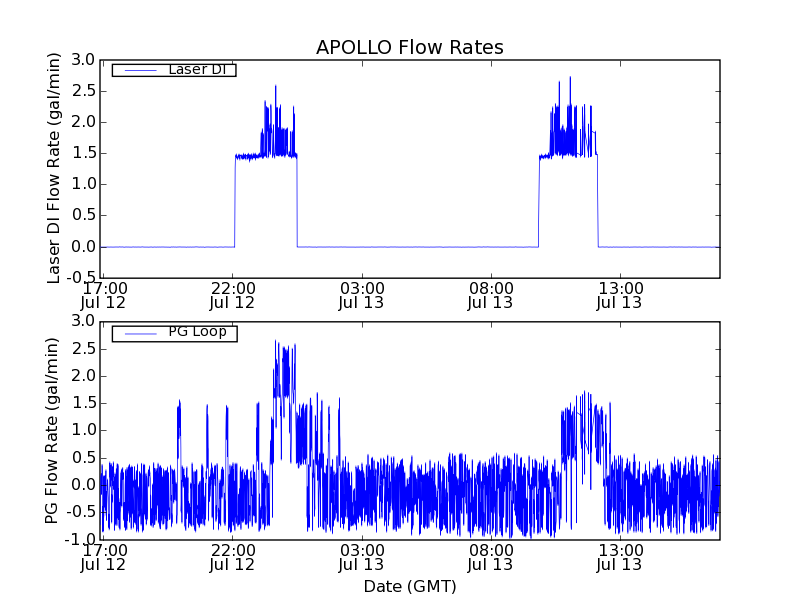Click the 3.0 tick on Laser DI axis
The image size is (800, 600).
pos(83,60)
